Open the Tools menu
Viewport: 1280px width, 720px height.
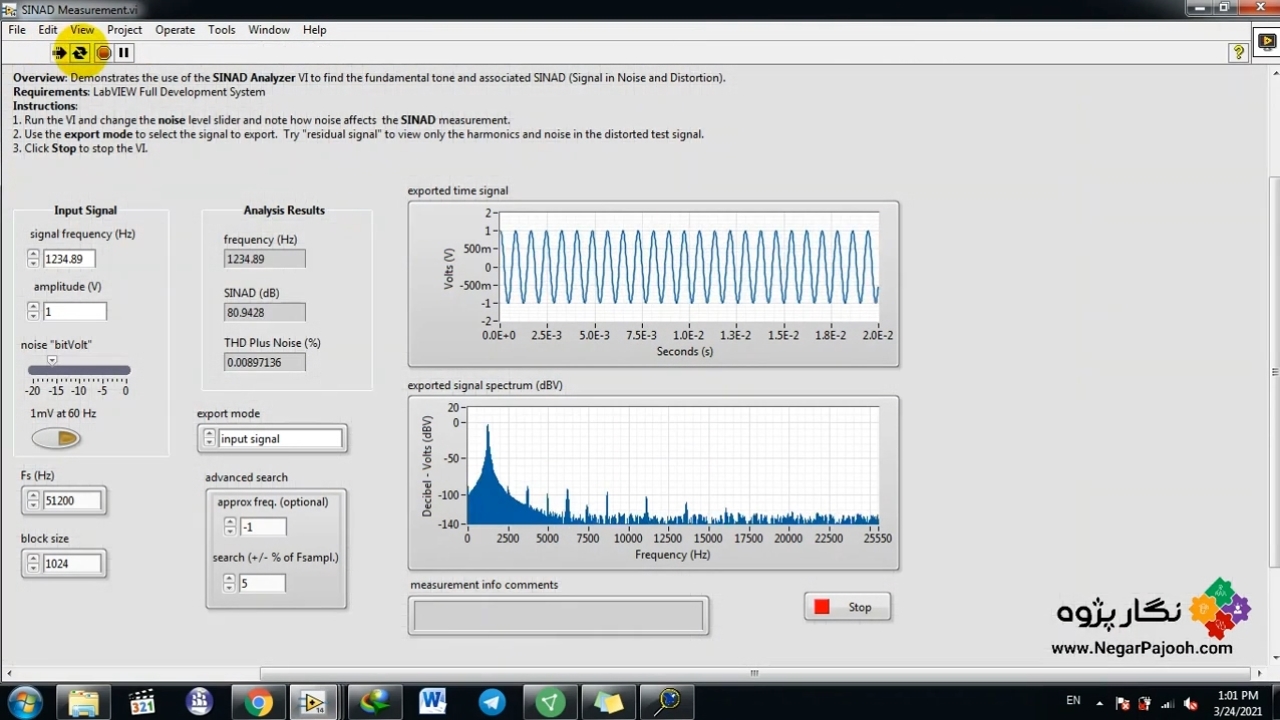pos(221,30)
